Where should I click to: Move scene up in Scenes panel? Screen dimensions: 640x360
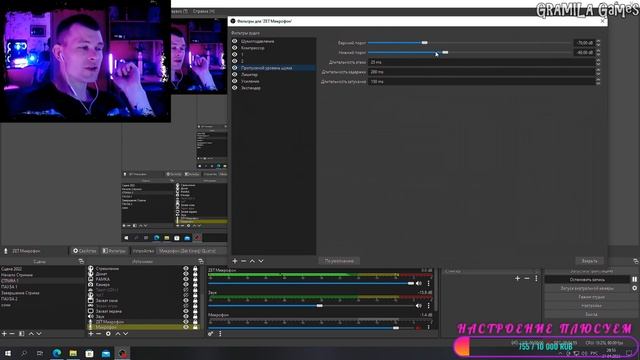point(31,333)
